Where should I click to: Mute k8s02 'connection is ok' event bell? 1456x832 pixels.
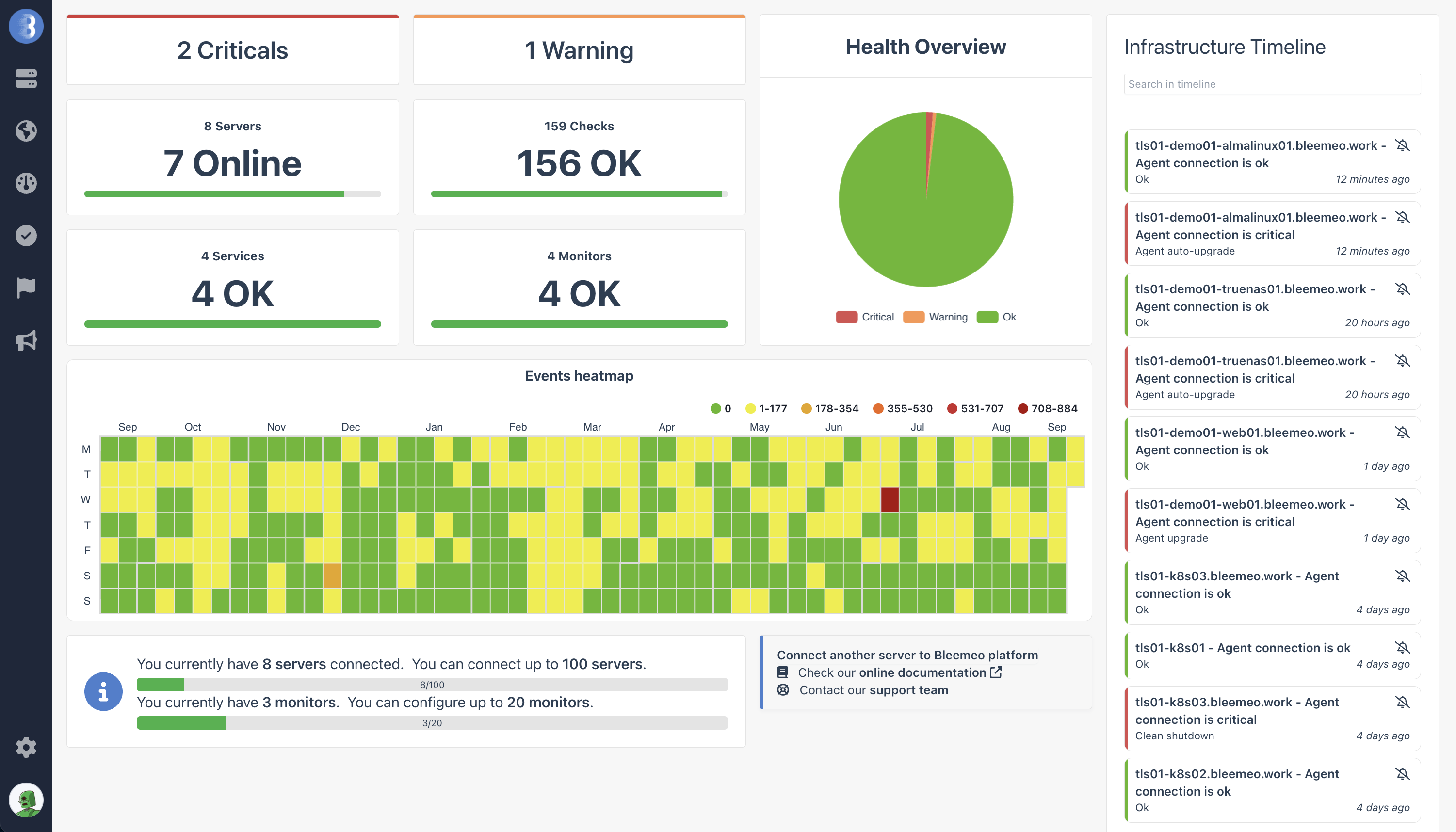[1402, 774]
